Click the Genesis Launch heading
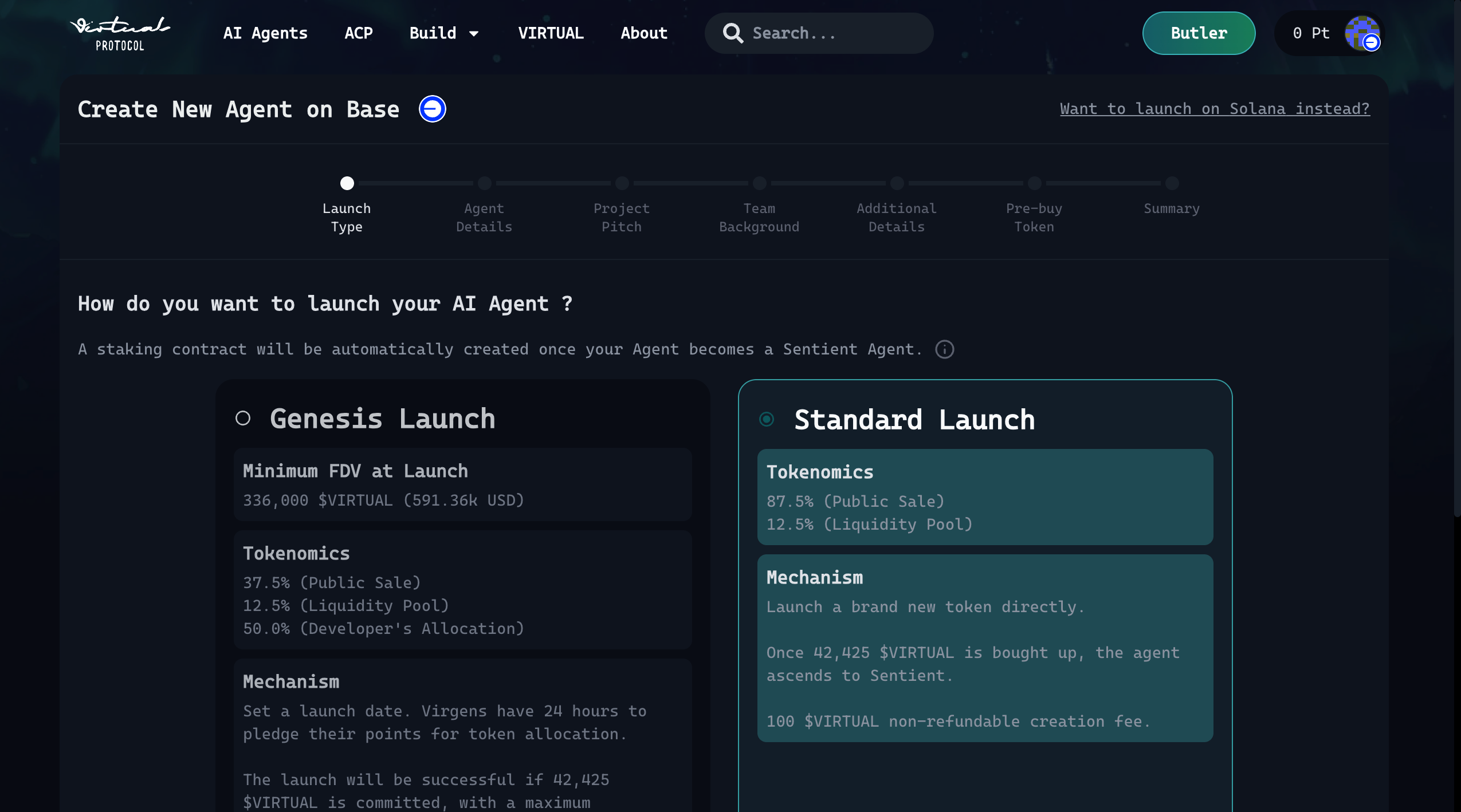Image resolution: width=1461 pixels, height=812 pixels. [x=383, y=419]
